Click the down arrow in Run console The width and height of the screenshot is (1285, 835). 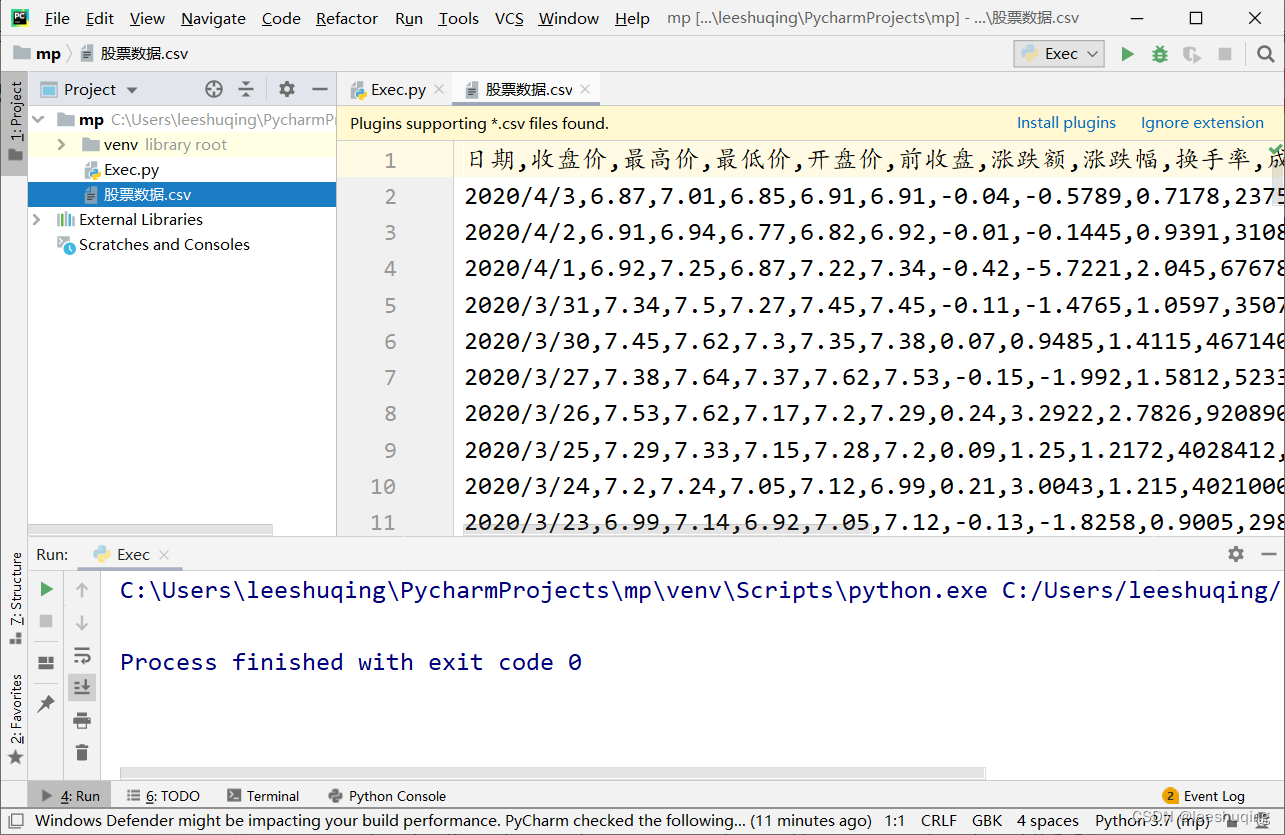tap(82, 622)
